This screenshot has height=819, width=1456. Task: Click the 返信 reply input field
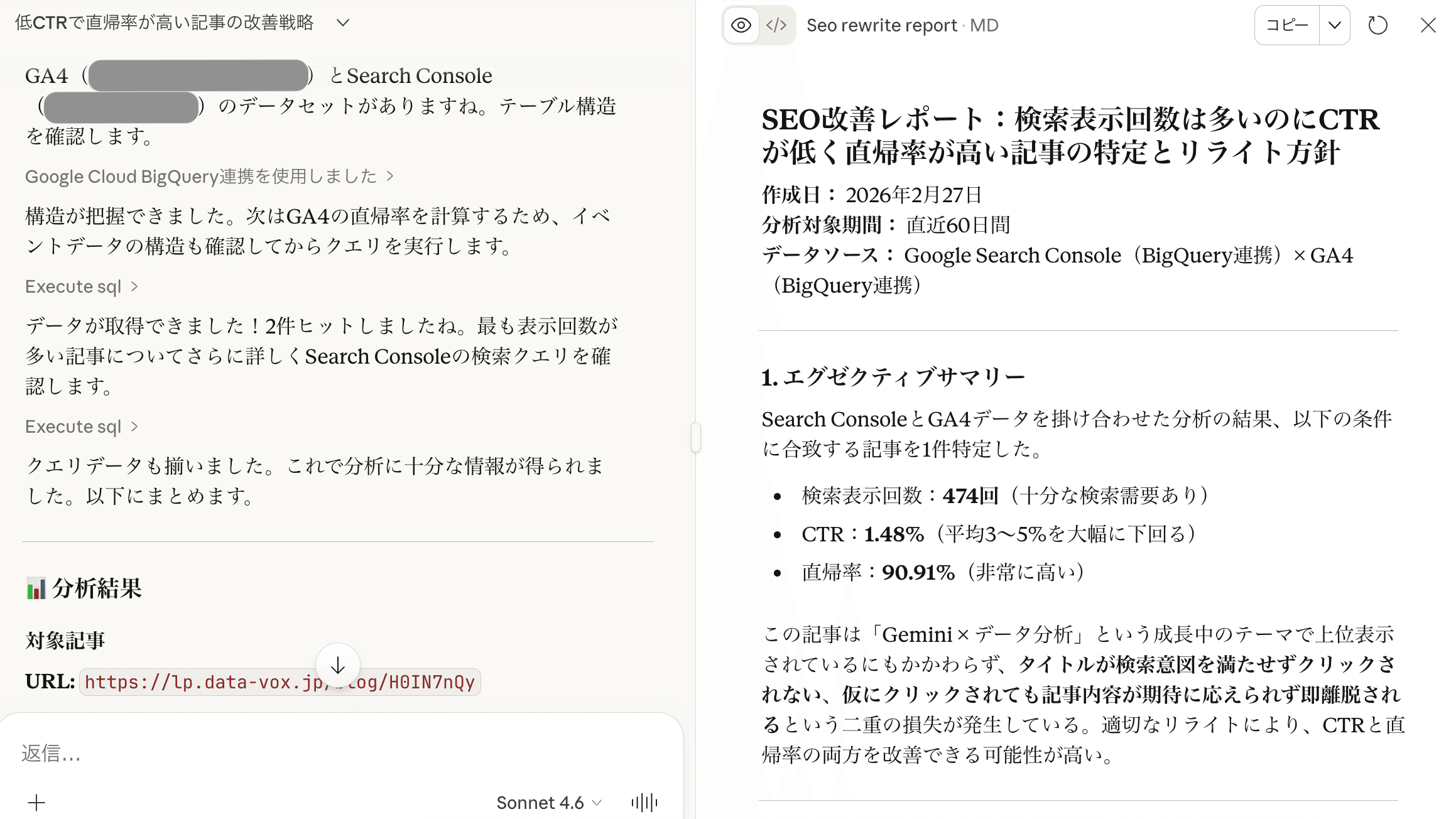point(339,753)
